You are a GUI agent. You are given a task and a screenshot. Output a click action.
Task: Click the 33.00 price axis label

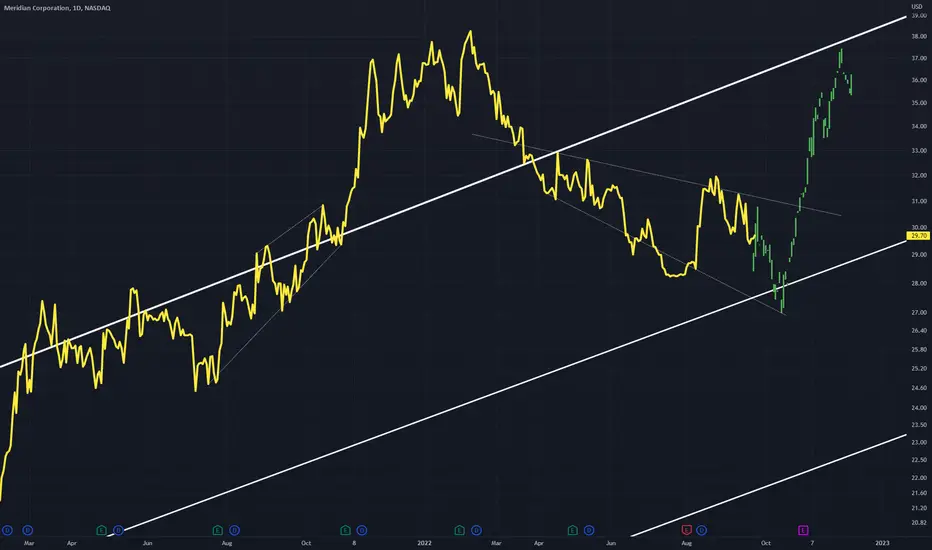[919, 150]
